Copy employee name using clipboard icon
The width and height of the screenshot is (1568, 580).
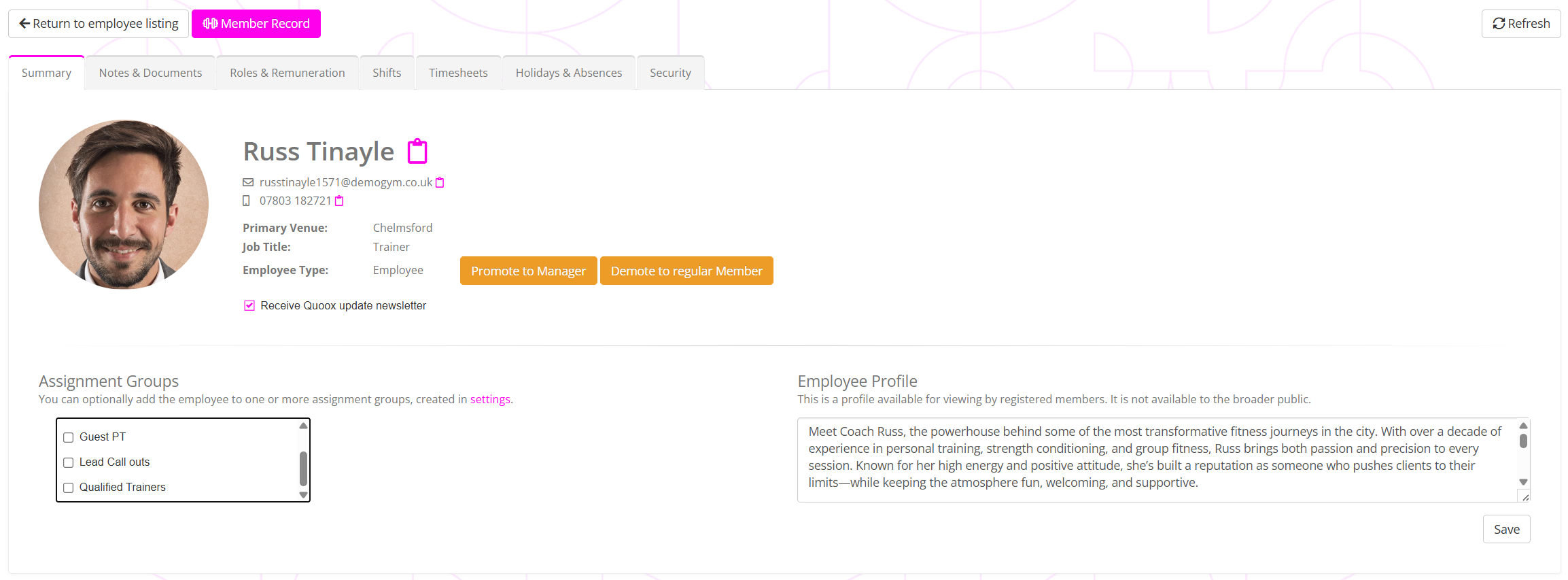417,152
